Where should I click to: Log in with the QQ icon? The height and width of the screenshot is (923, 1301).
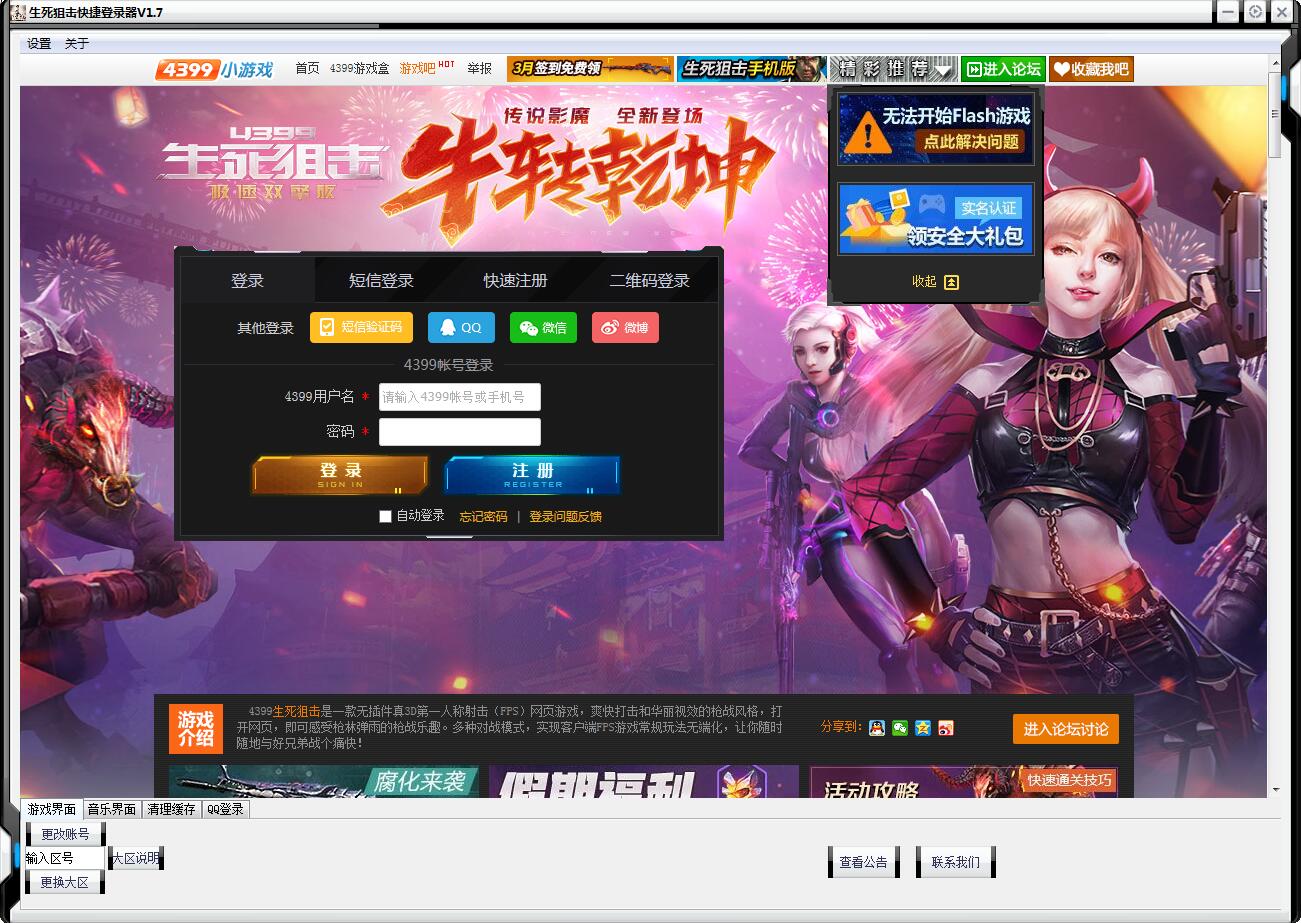(460, 327)
